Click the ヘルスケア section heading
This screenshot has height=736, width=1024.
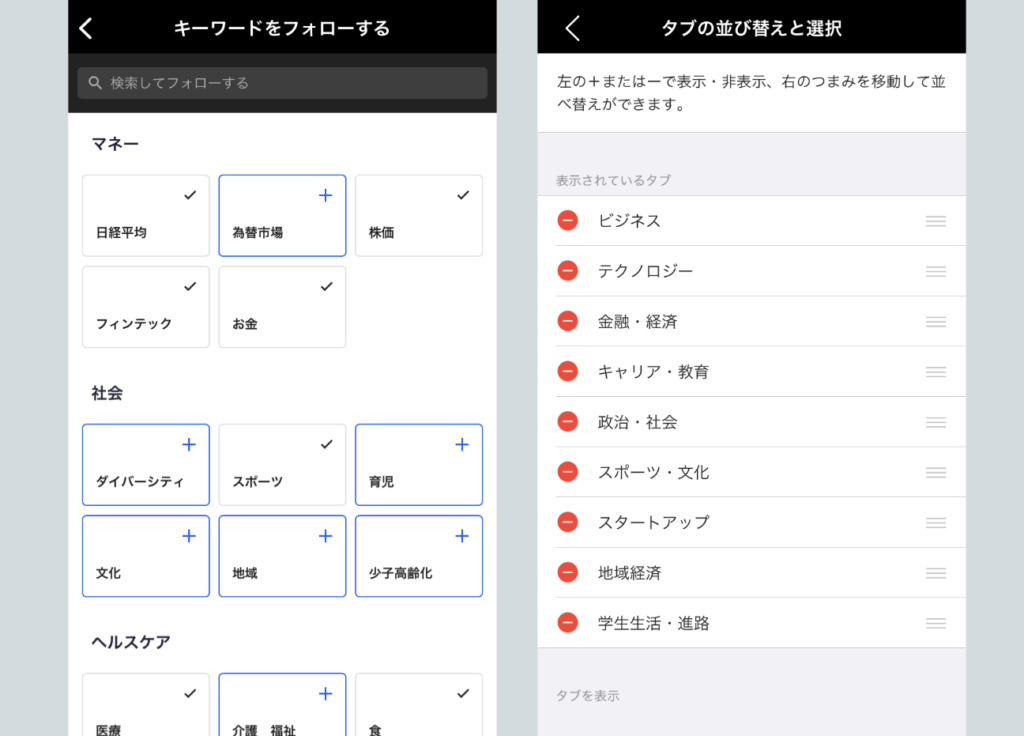click(x=131, y=642)
